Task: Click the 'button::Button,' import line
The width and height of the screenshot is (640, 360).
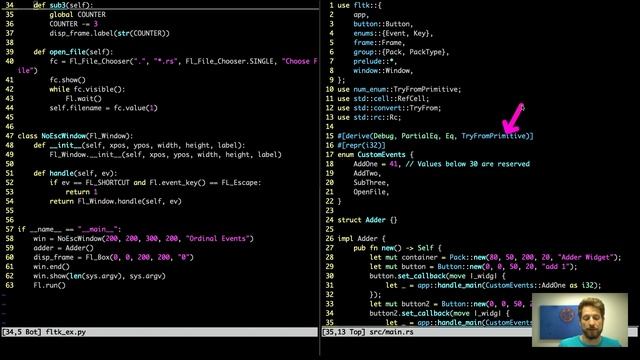Action: pyautogui.click(x=383, y=24)
